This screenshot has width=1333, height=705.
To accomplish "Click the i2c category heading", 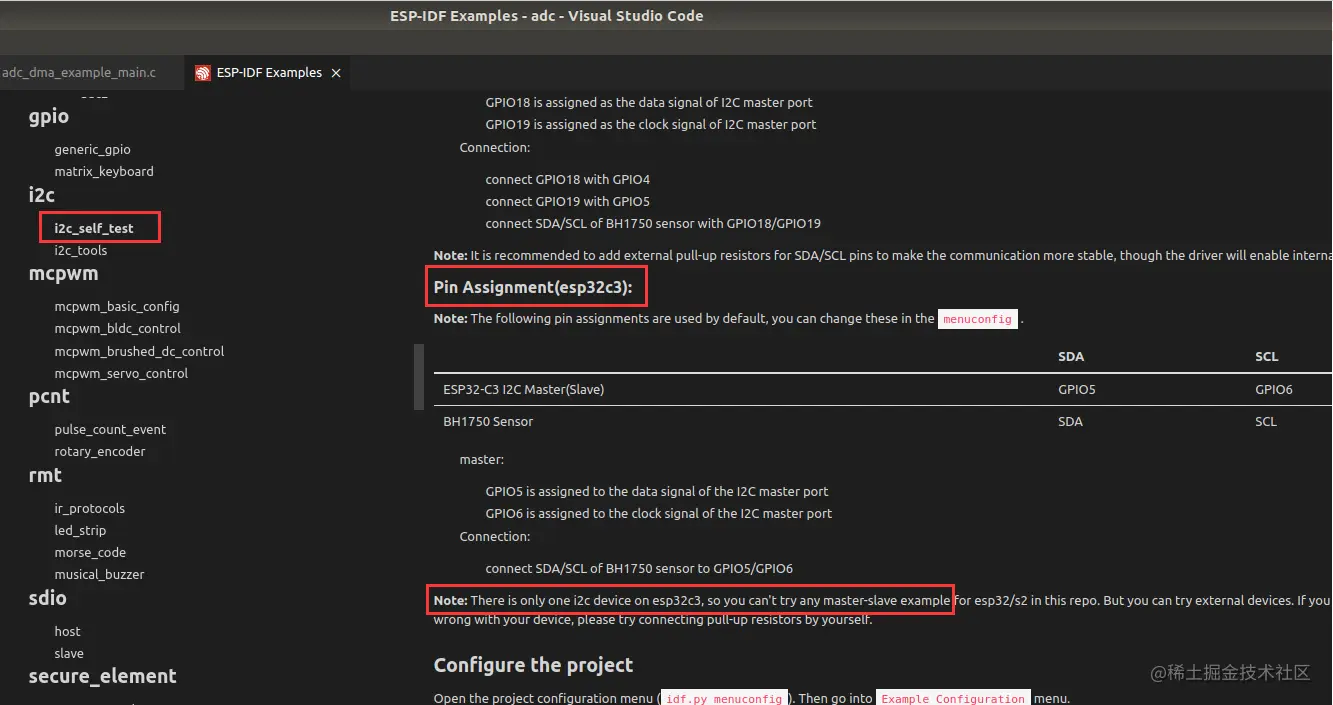I will pos(42,194).
